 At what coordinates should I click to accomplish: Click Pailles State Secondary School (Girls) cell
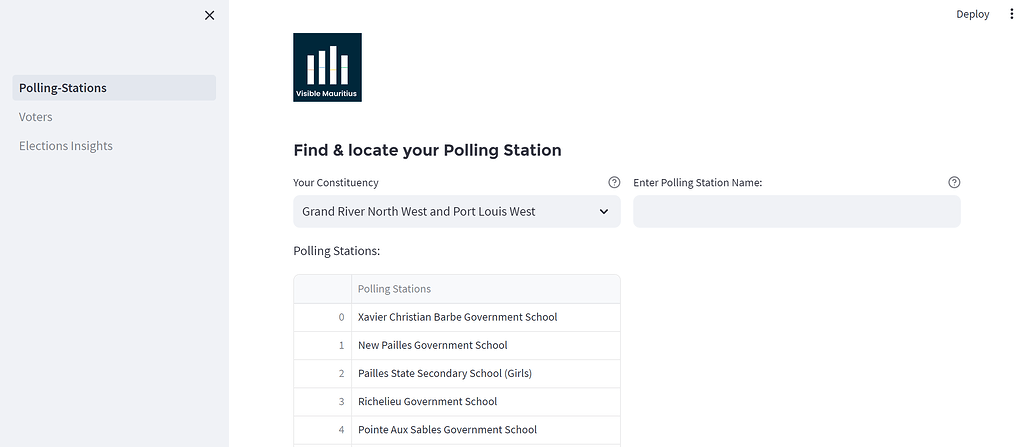click(x=444, y=373)
